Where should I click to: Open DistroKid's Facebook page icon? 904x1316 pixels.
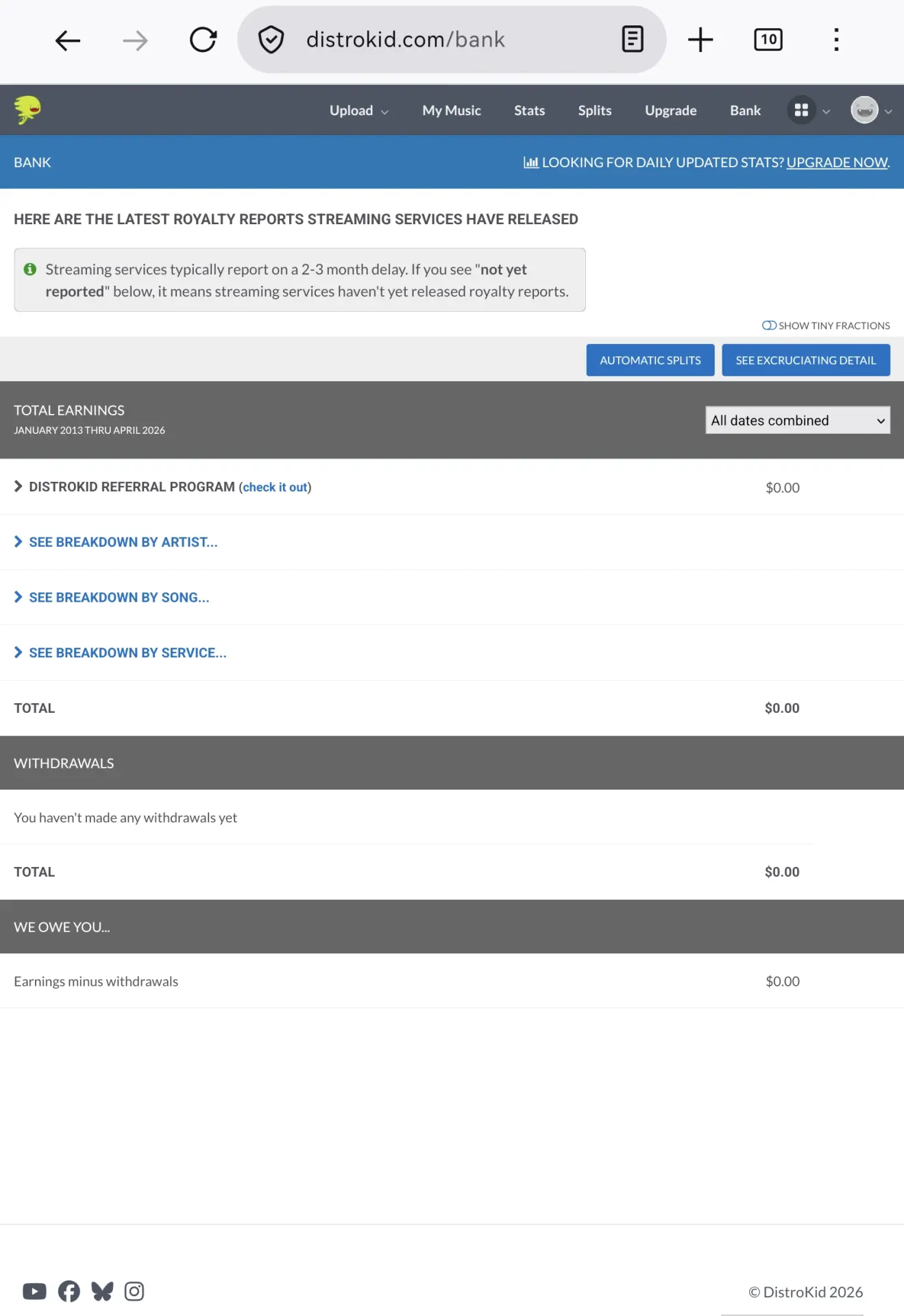[x=69, y=1291]
